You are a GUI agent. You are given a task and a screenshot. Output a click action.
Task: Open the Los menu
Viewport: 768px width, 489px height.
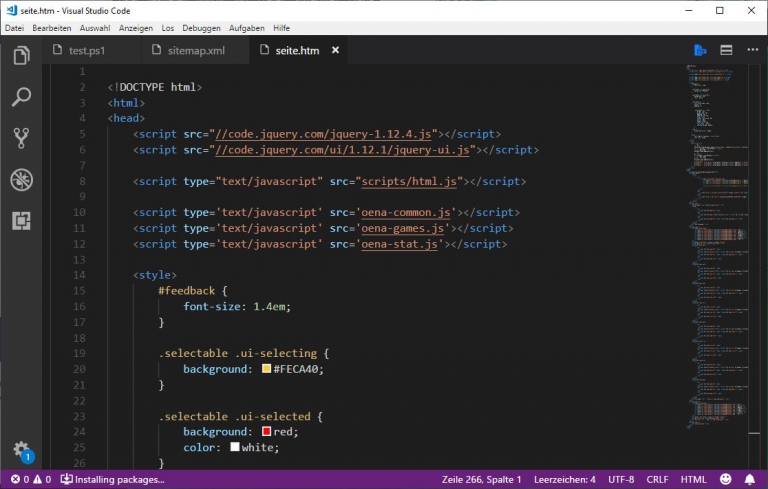pos(168,28)
